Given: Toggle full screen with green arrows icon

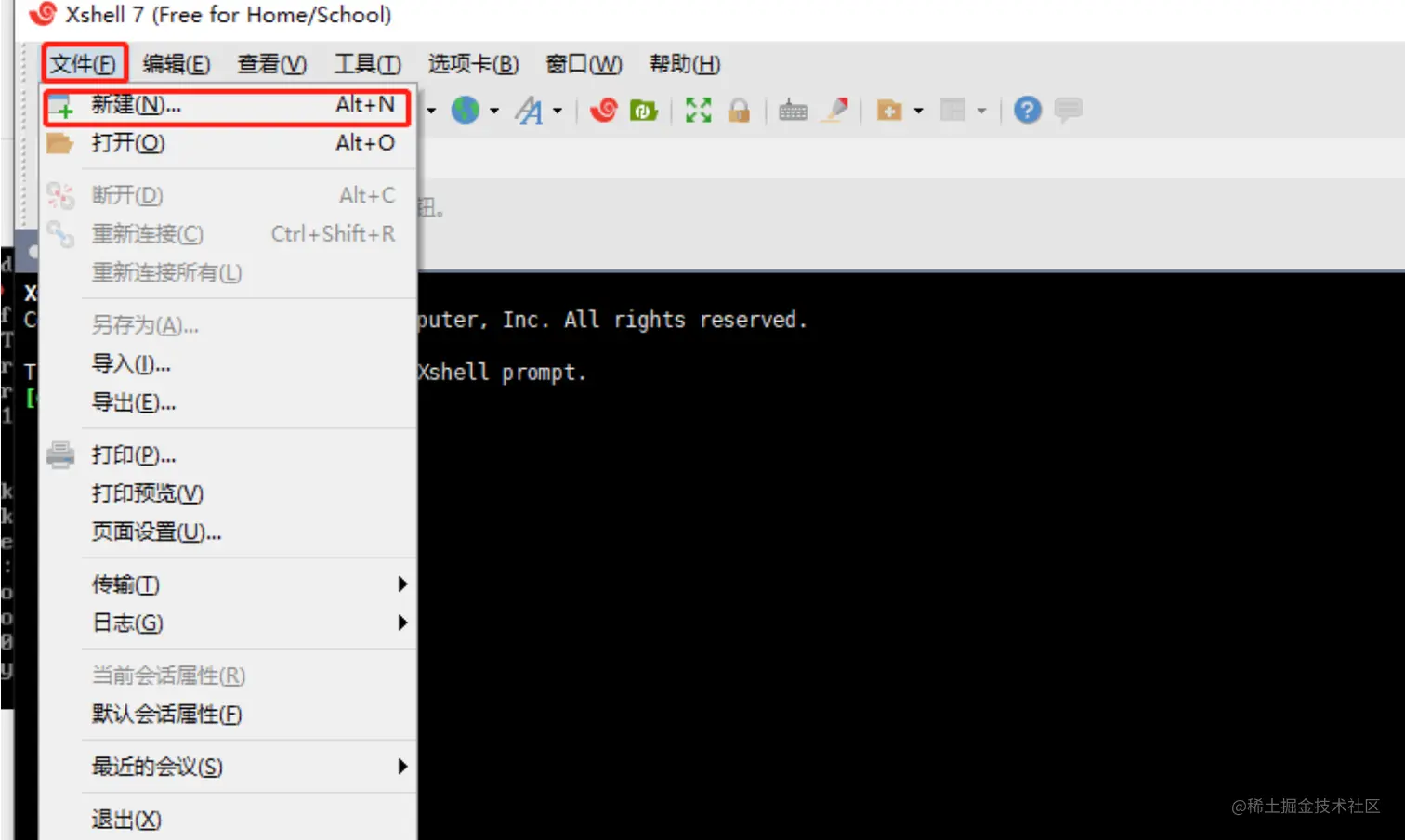Looking at the screenshot, I should coord(698,111).
